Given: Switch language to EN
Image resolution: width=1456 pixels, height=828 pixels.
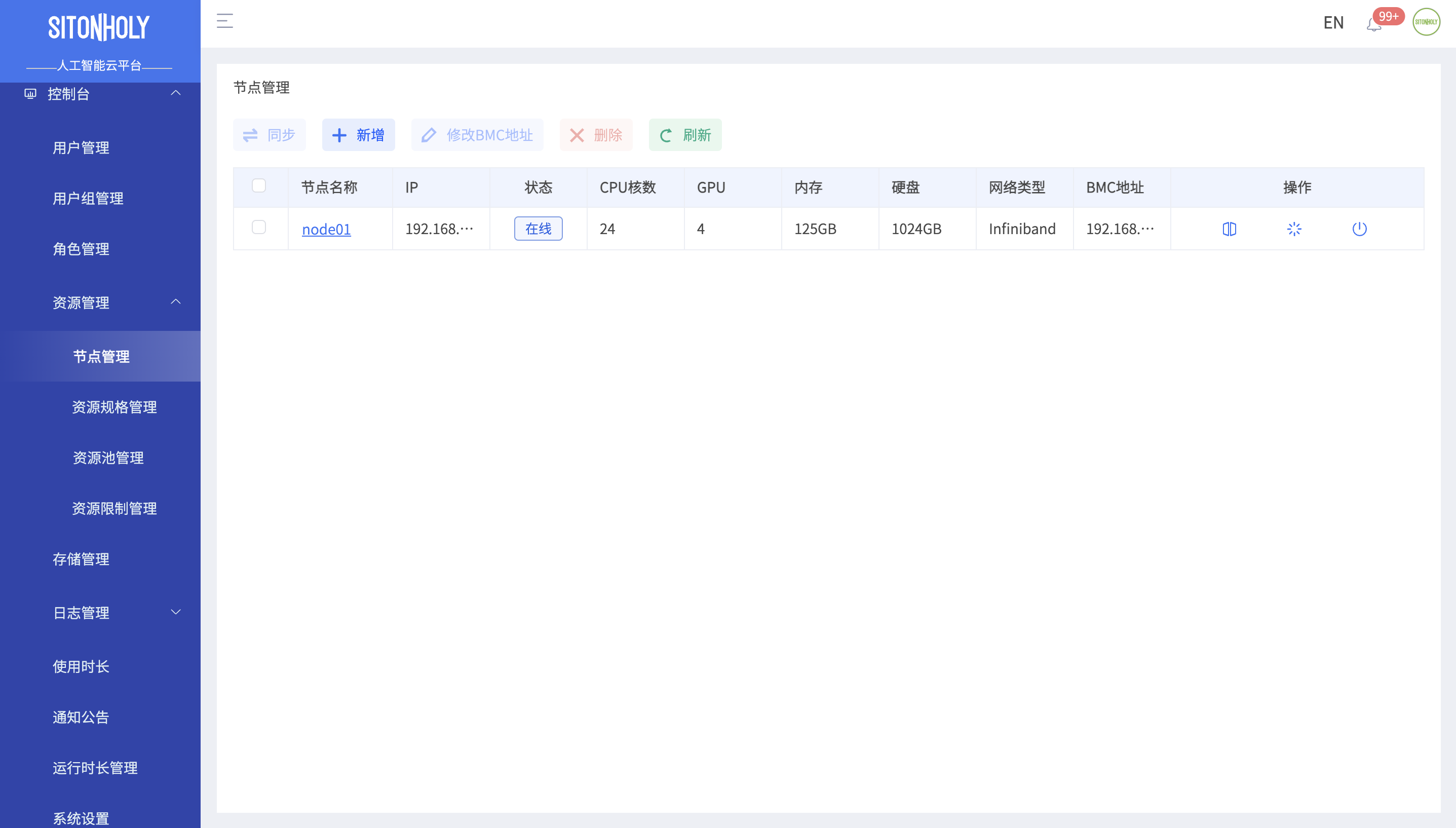Looking at the screenshot, I should click(x=1333, y=22).
